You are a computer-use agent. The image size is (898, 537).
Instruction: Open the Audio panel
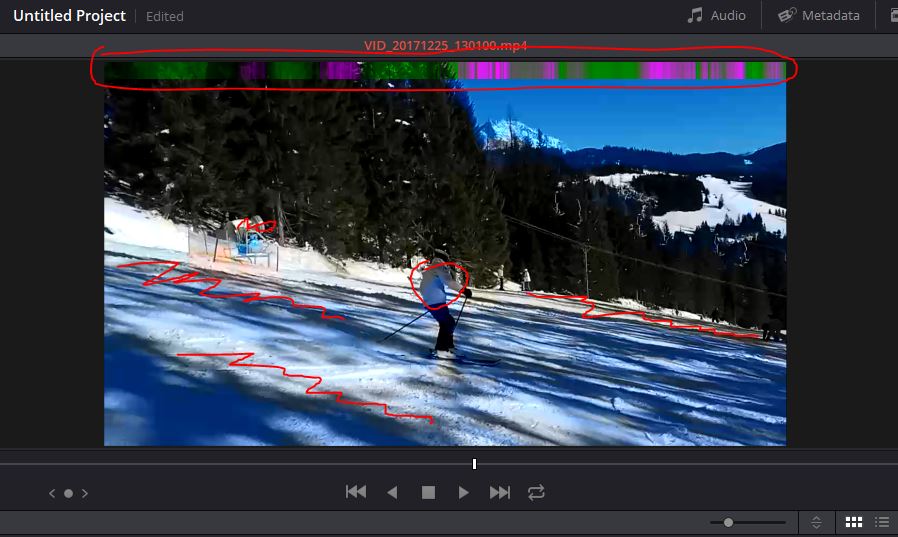[716, 15]
